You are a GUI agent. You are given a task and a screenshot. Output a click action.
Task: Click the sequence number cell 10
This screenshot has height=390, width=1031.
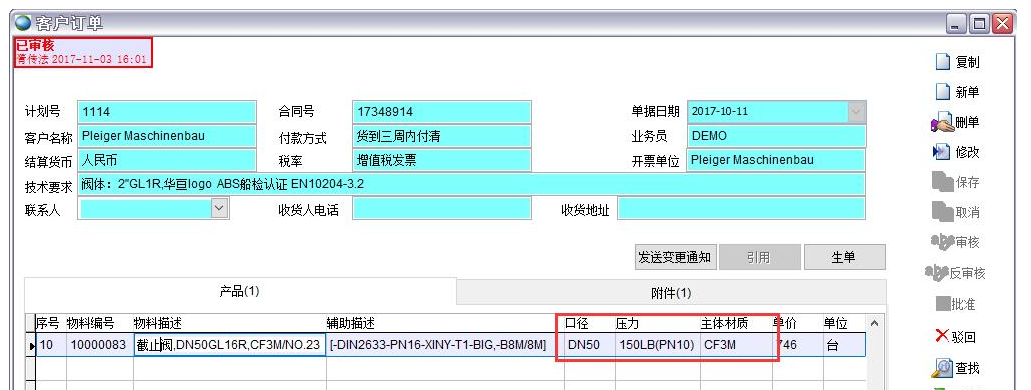click(x=51, y=345)
